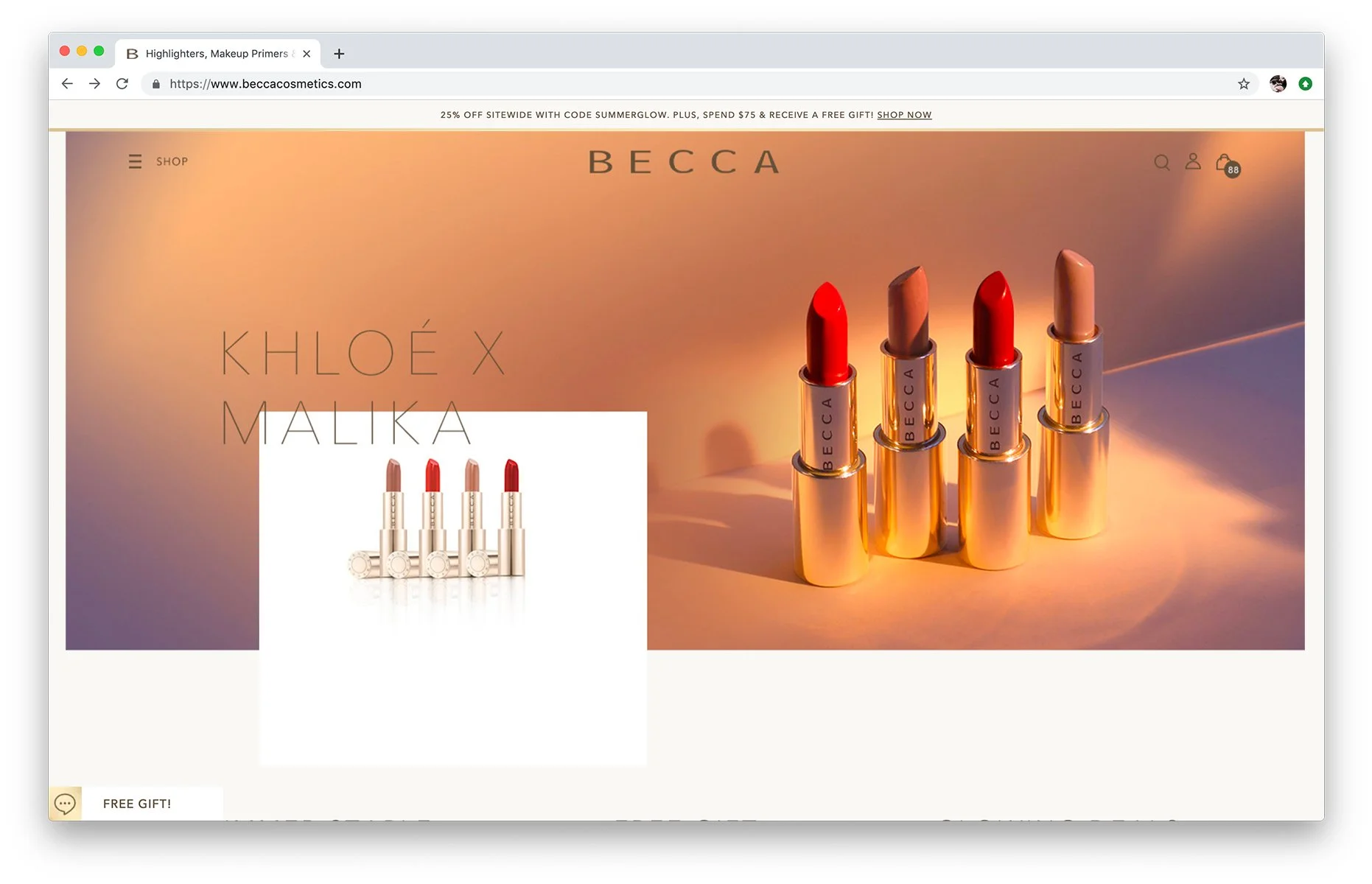Screen dimensions: 1372x884
Task: Open a new browser tab
Action: (x=339, y=54)
